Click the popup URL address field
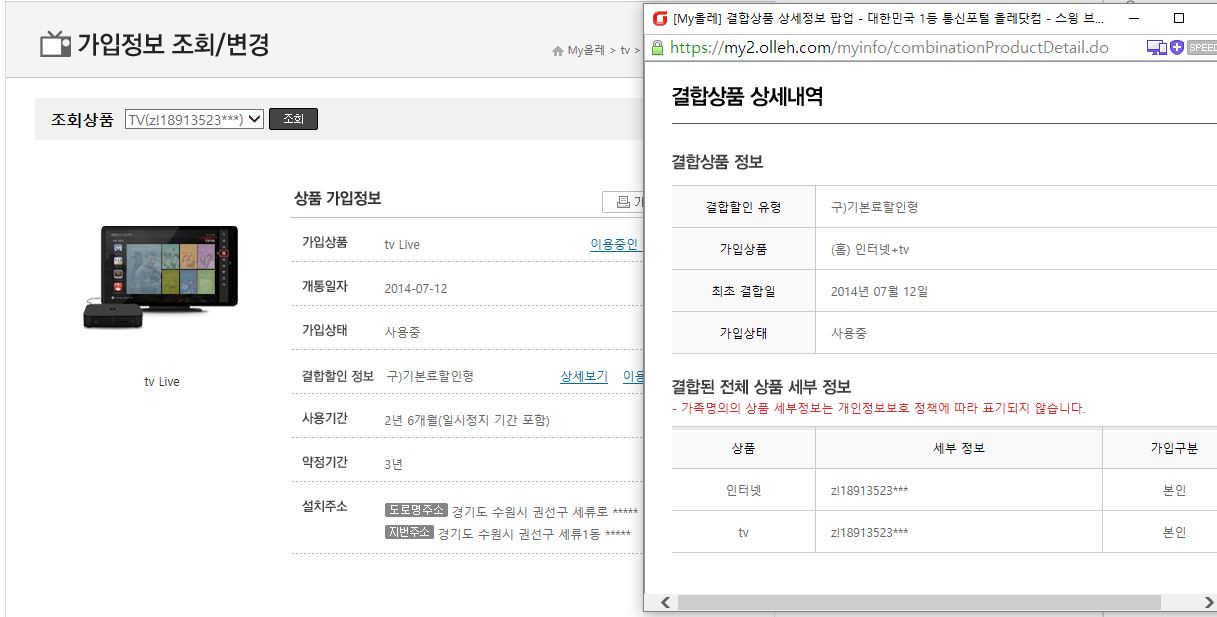The image size is (1217, 617). coord(890,47)
